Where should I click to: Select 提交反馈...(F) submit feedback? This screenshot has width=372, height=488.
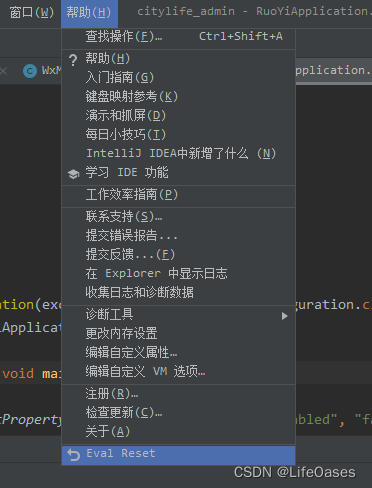click(178, 255)
